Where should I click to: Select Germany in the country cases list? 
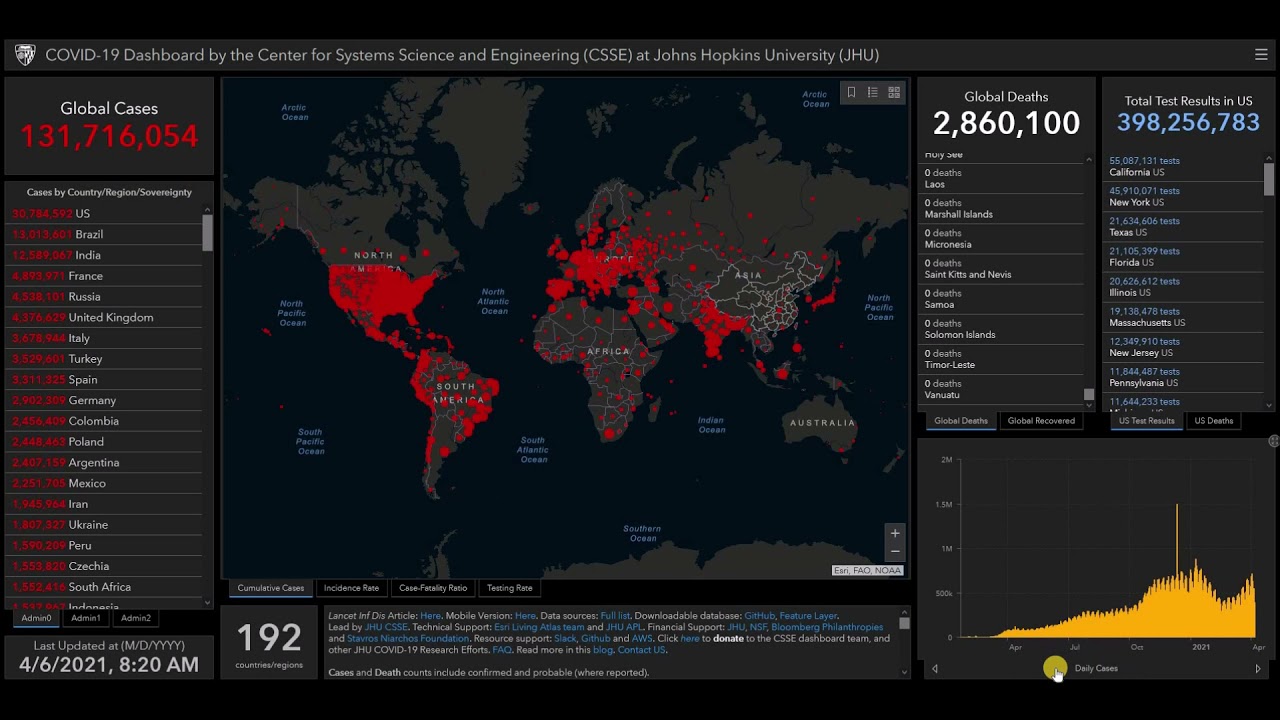point(106,400)
